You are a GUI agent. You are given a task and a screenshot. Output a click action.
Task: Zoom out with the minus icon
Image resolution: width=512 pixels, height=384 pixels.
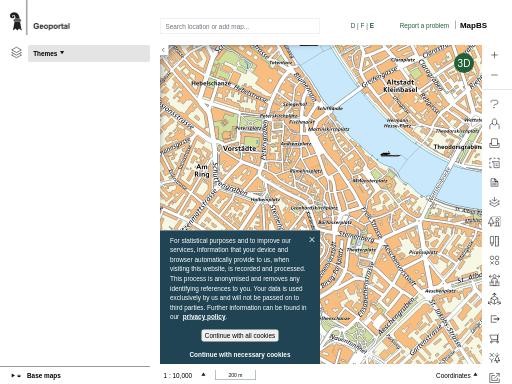494,75
